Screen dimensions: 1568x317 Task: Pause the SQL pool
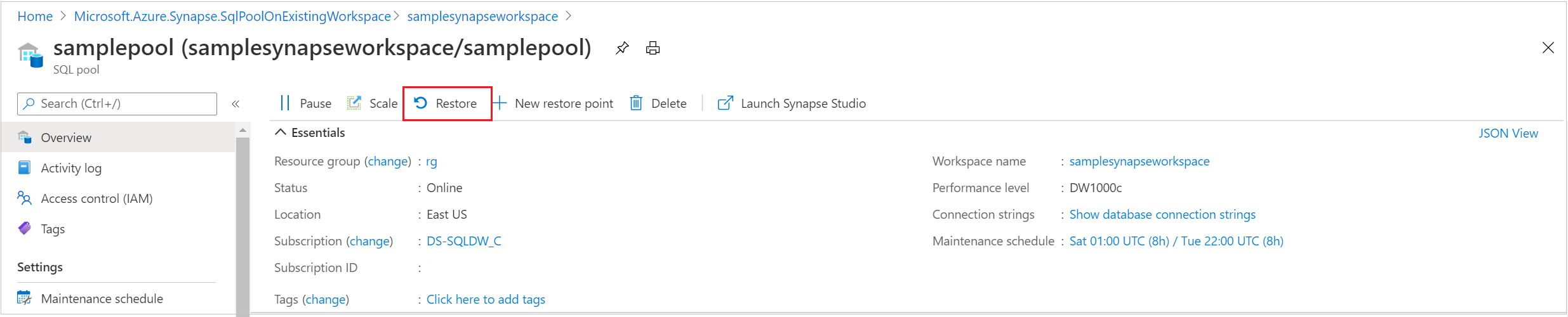coord(305,103)
